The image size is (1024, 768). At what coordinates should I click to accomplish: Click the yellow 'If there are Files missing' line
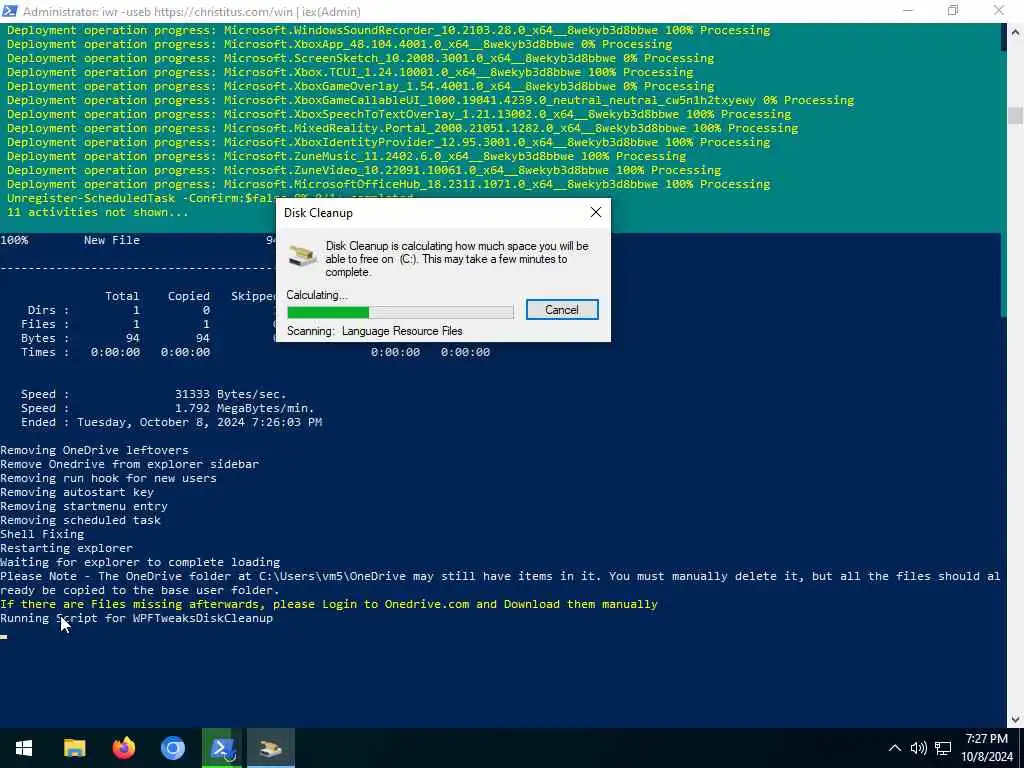[x=328, y=604]
